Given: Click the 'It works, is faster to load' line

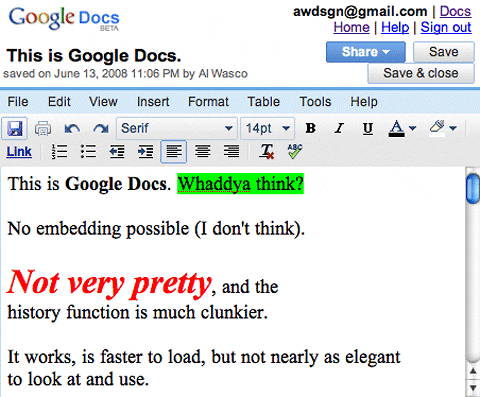Looking at the screenshot, I should click(204, 357).
